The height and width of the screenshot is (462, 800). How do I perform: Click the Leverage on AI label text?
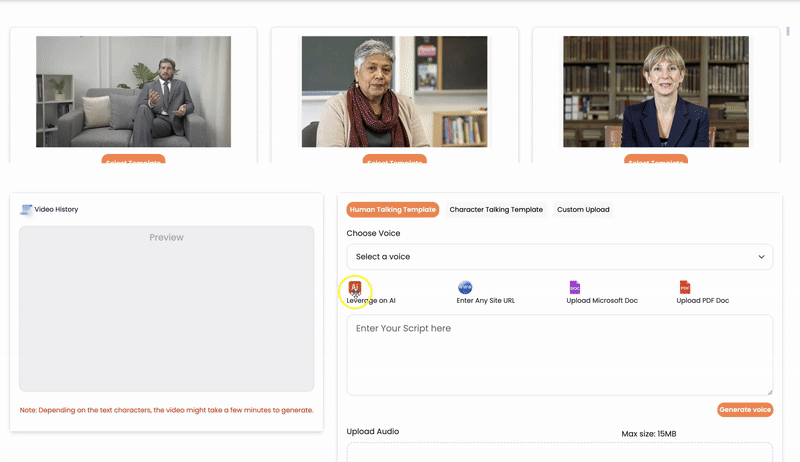(371, 301)
